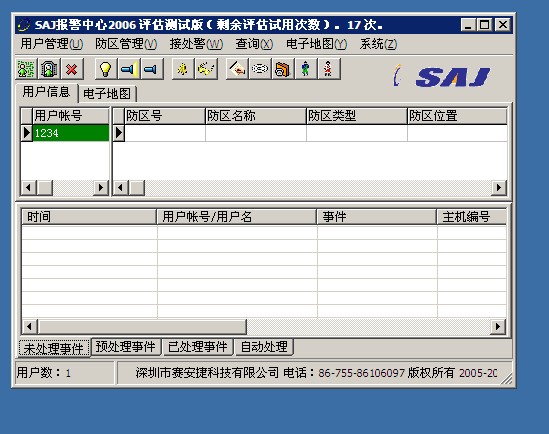Screen dimensions: 549x434
Task: Open the 查询(X) menu
Action: pyautogui.click(x=254, y=44)
